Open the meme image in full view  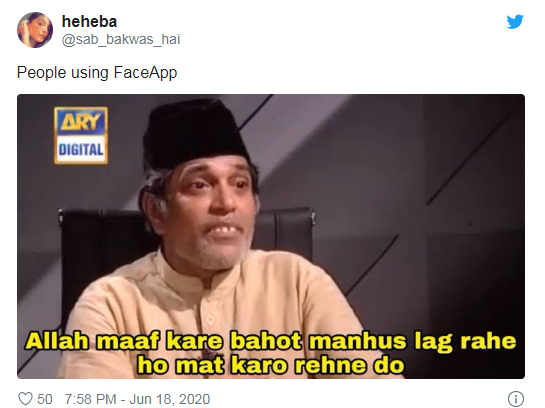point(271,236)
